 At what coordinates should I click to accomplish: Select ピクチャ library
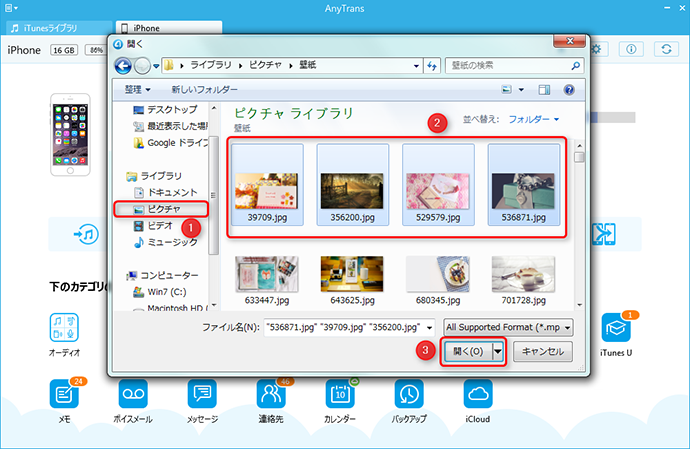(161, 209)
